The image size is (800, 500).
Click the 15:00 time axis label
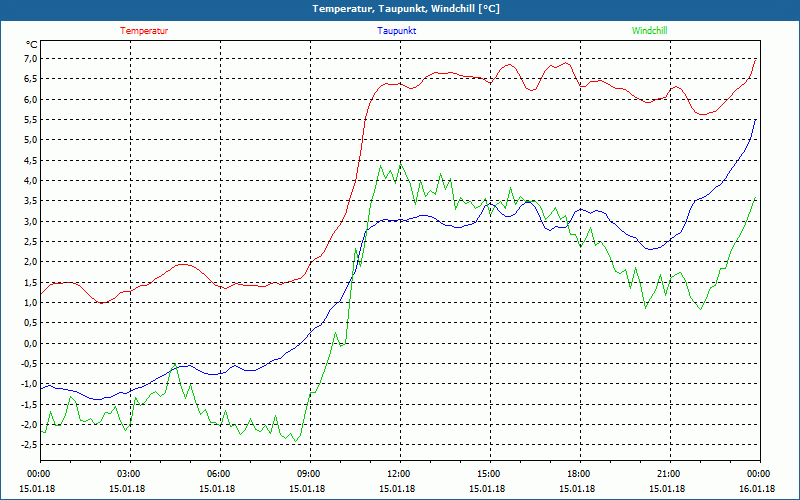click(488, 474)
